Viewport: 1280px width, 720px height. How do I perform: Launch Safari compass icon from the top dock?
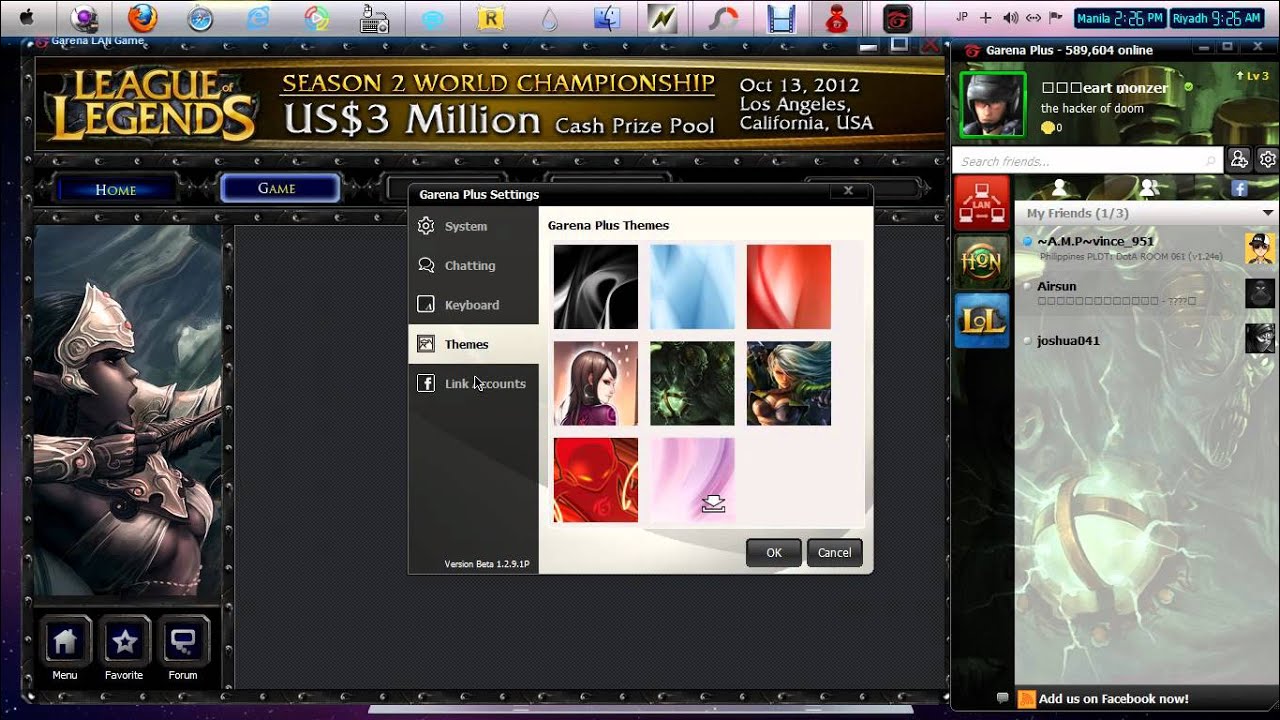pyautogui.click(x=200, y=17)
